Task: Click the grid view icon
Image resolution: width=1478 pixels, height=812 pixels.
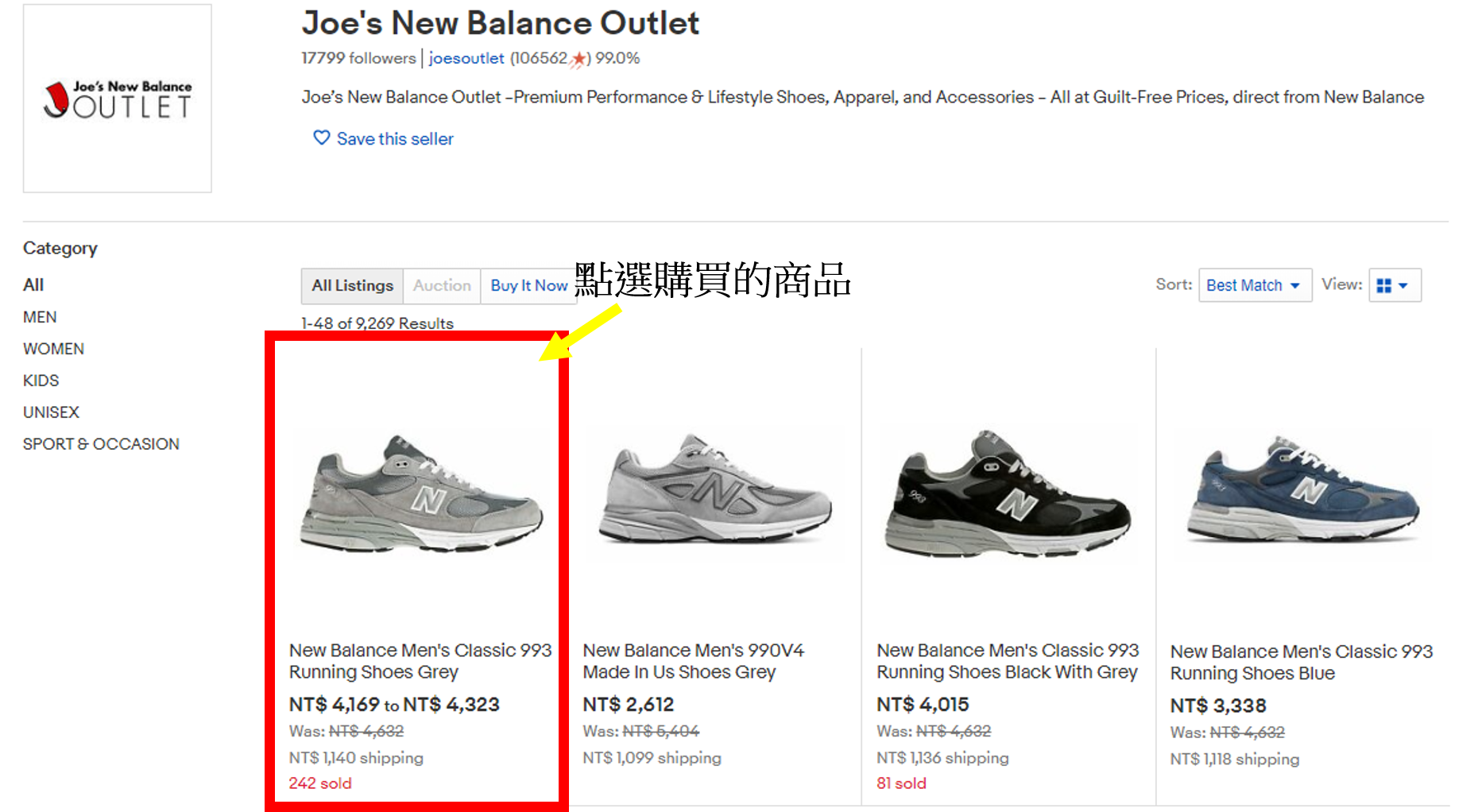Action: (x=1383, y=285)
